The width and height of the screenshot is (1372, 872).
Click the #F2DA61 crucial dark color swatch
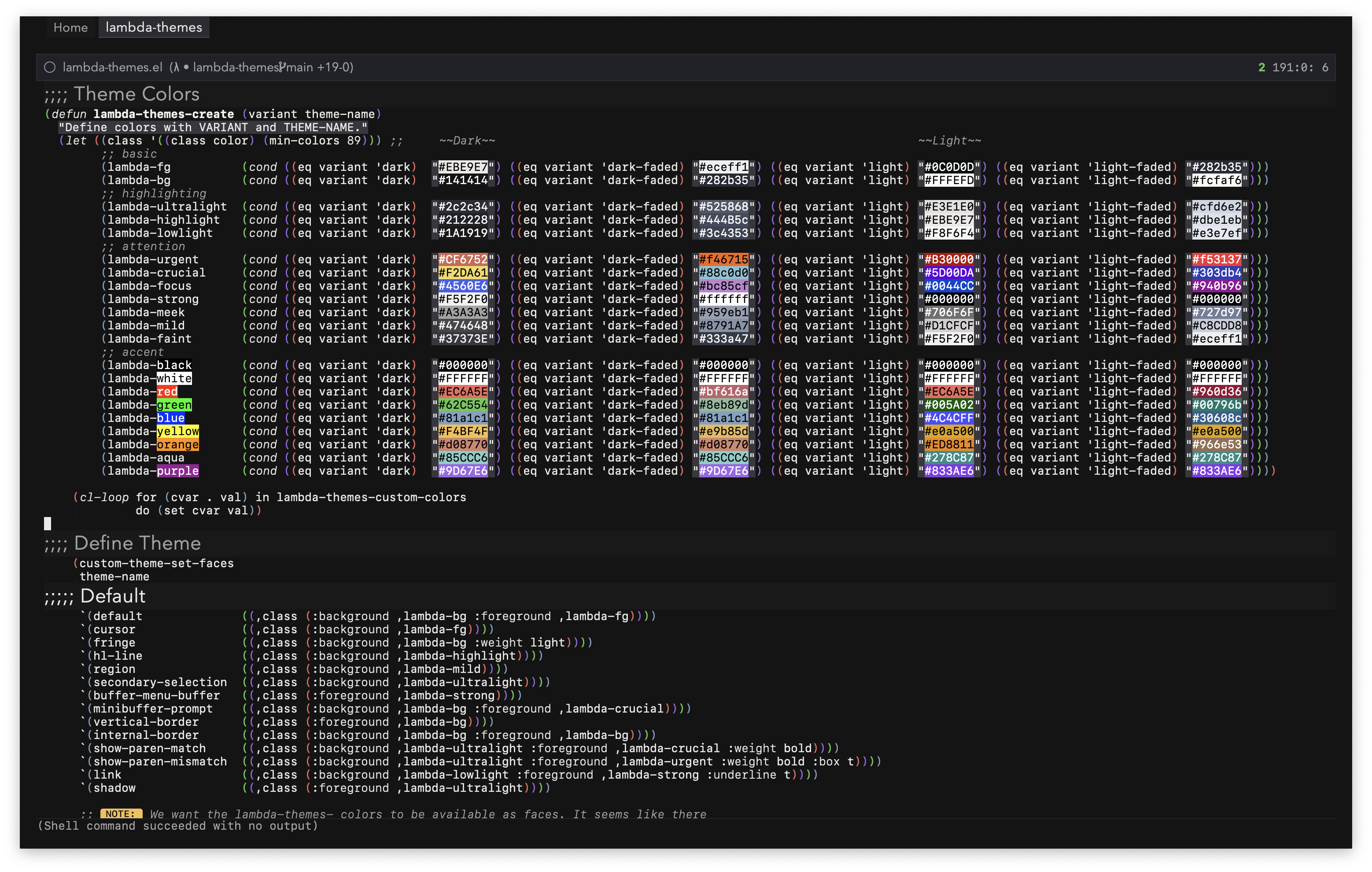(463, 273)
